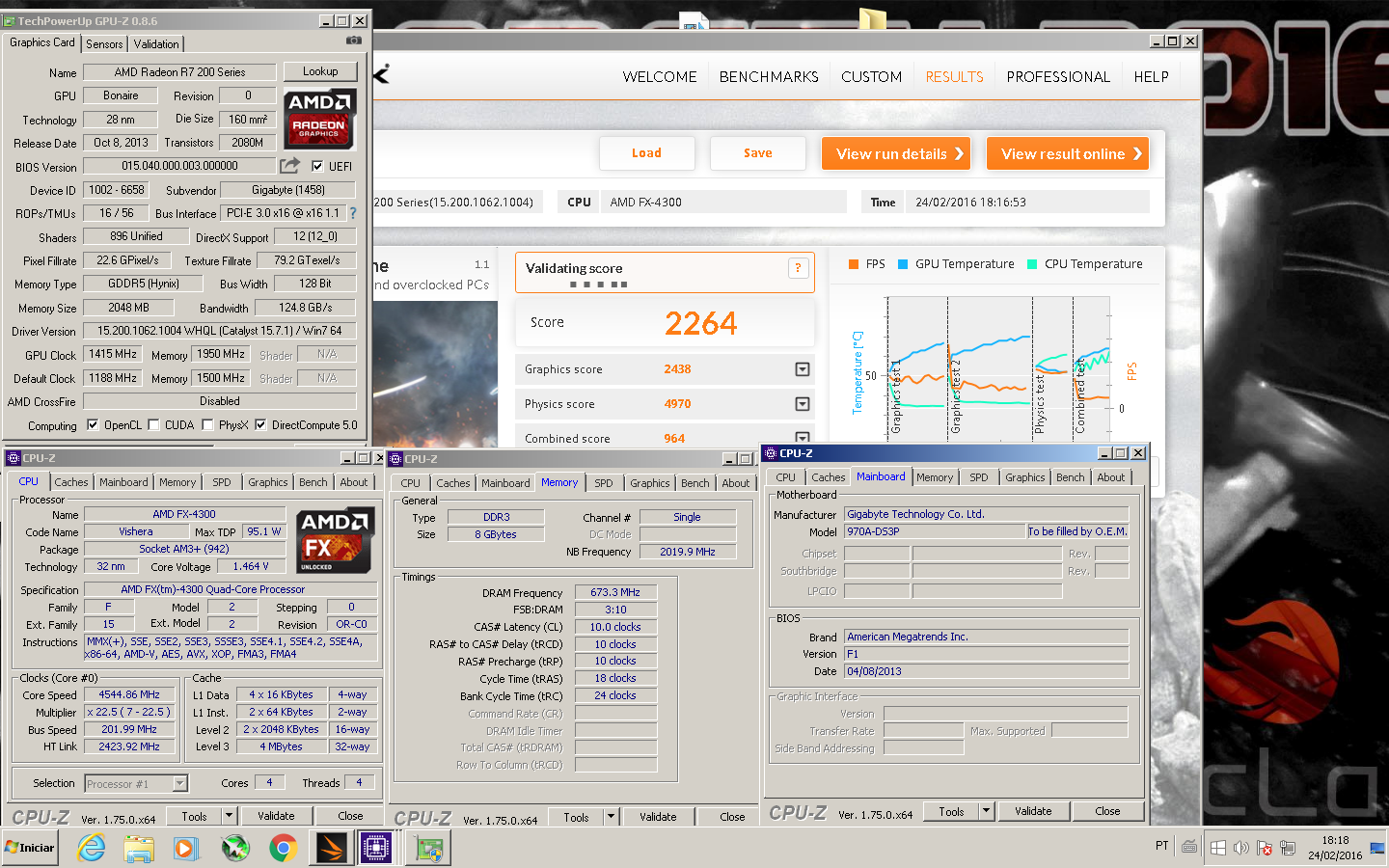Open the Processor #1 selection dropdown
The height and width of the screenshot is (868, 1389).
point(179,784)
